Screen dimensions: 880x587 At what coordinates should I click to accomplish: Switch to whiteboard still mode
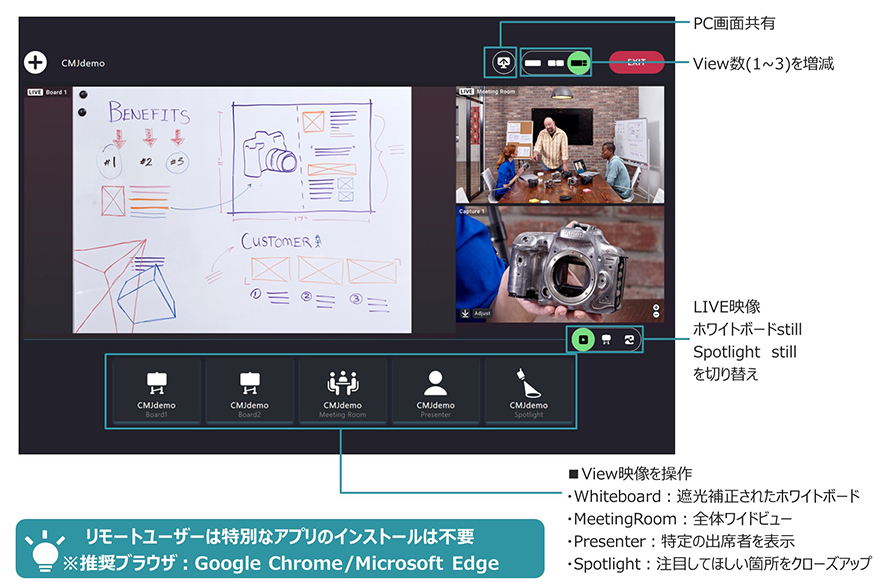tap(606, 339)
